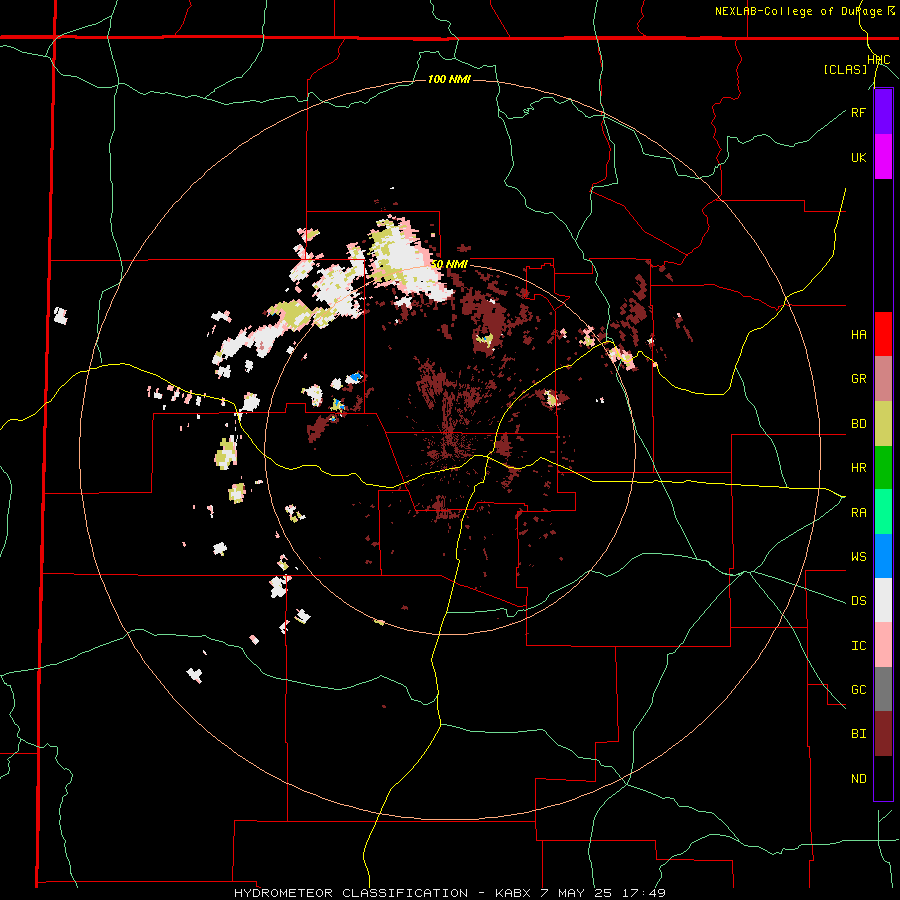Select the 'HR' legend label
This screenshot has width=900, height=900.
pyautogui.click(x=858, y=468)
